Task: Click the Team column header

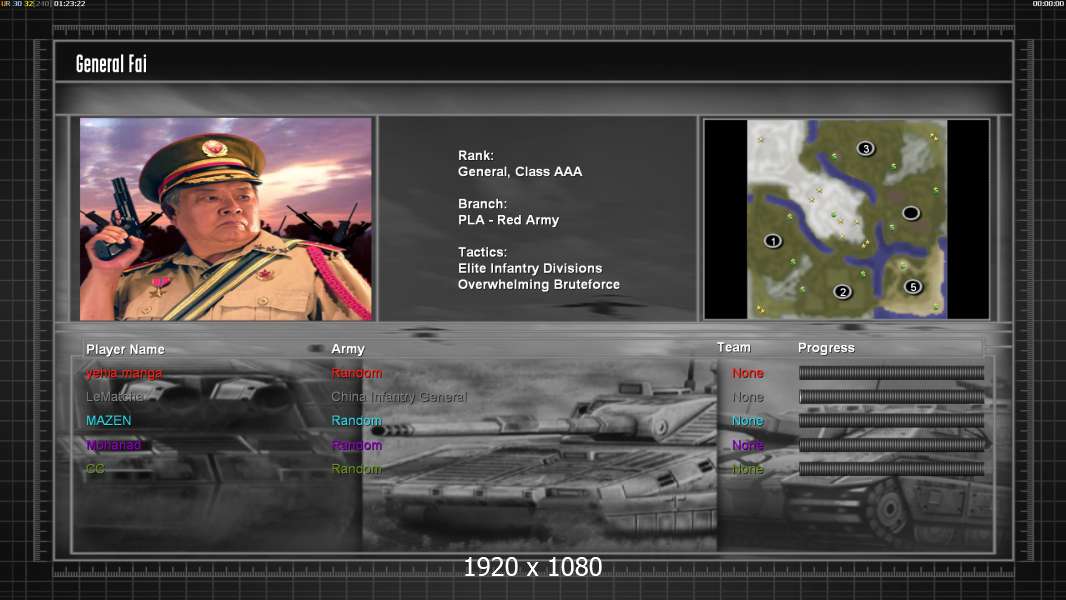Action: coord(733,347)
